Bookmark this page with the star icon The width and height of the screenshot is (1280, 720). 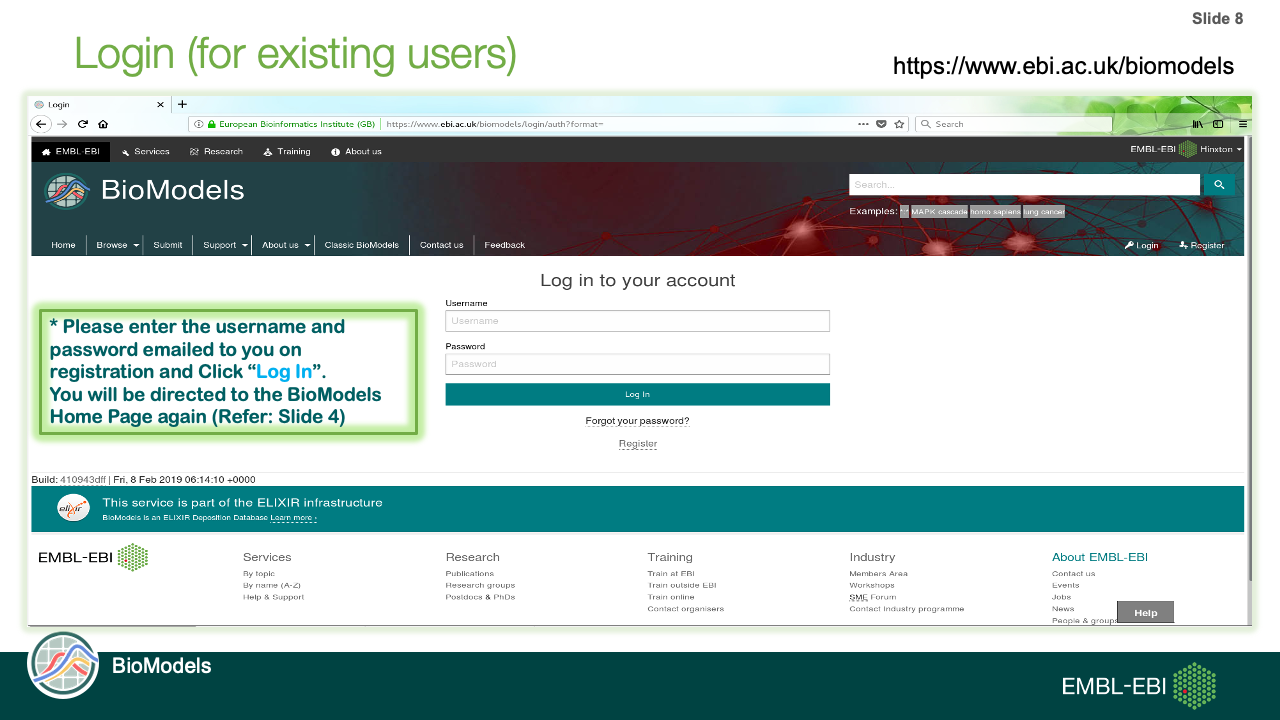click(899, 124)
